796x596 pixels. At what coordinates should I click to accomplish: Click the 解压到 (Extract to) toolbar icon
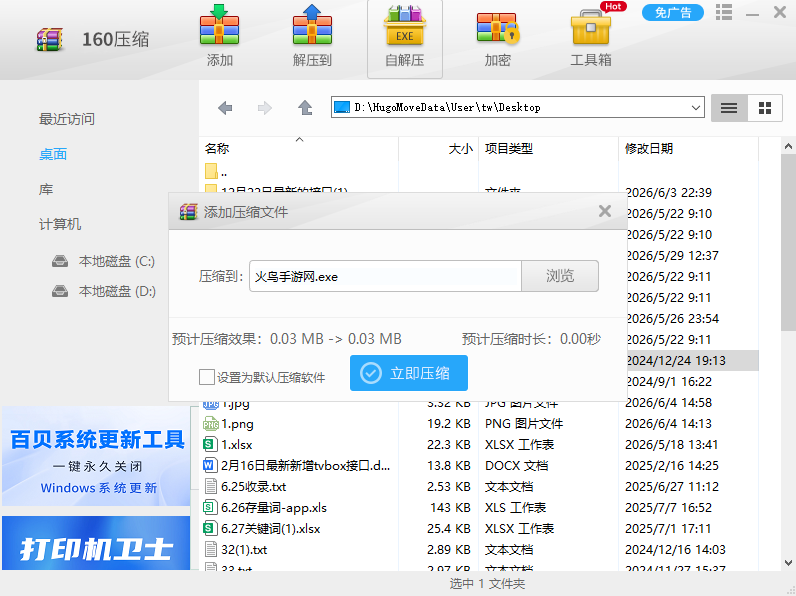(x=312, y=36)
